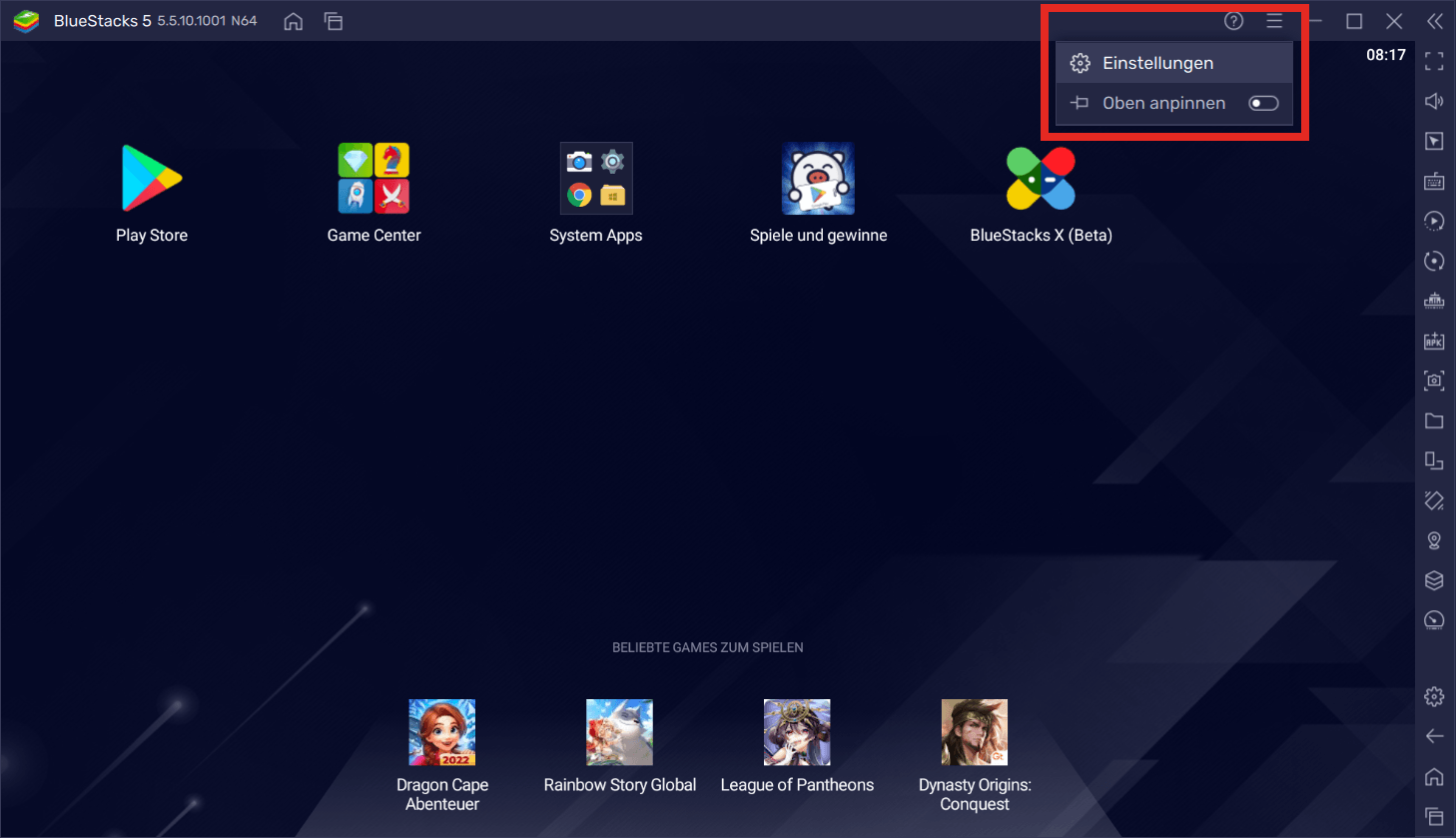The image size is (1456, 838).
Task: Click the hamburger menu icon
Action: point(1274,21)
